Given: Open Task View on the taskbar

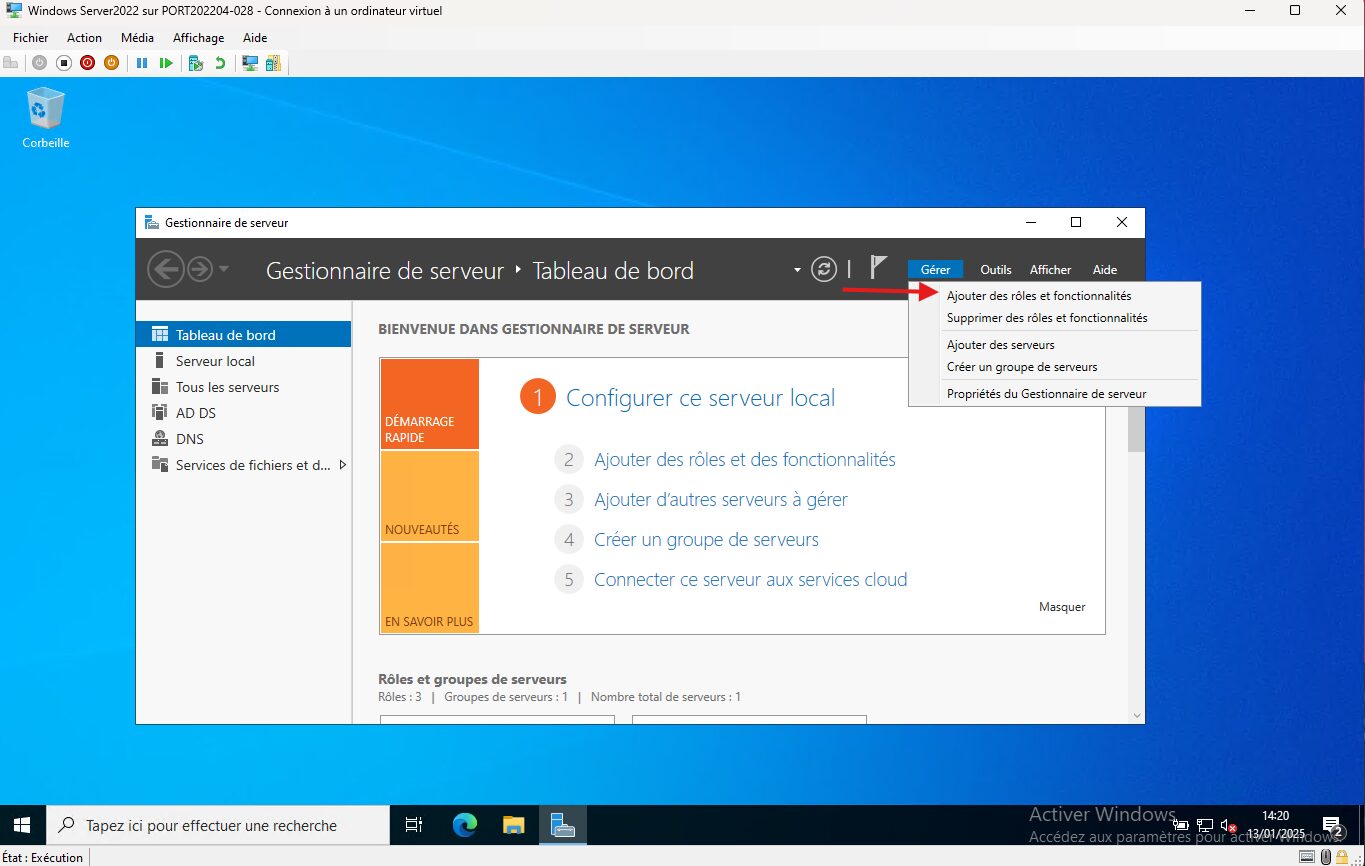Looking at the screenshot, I should tap(413, 825).
